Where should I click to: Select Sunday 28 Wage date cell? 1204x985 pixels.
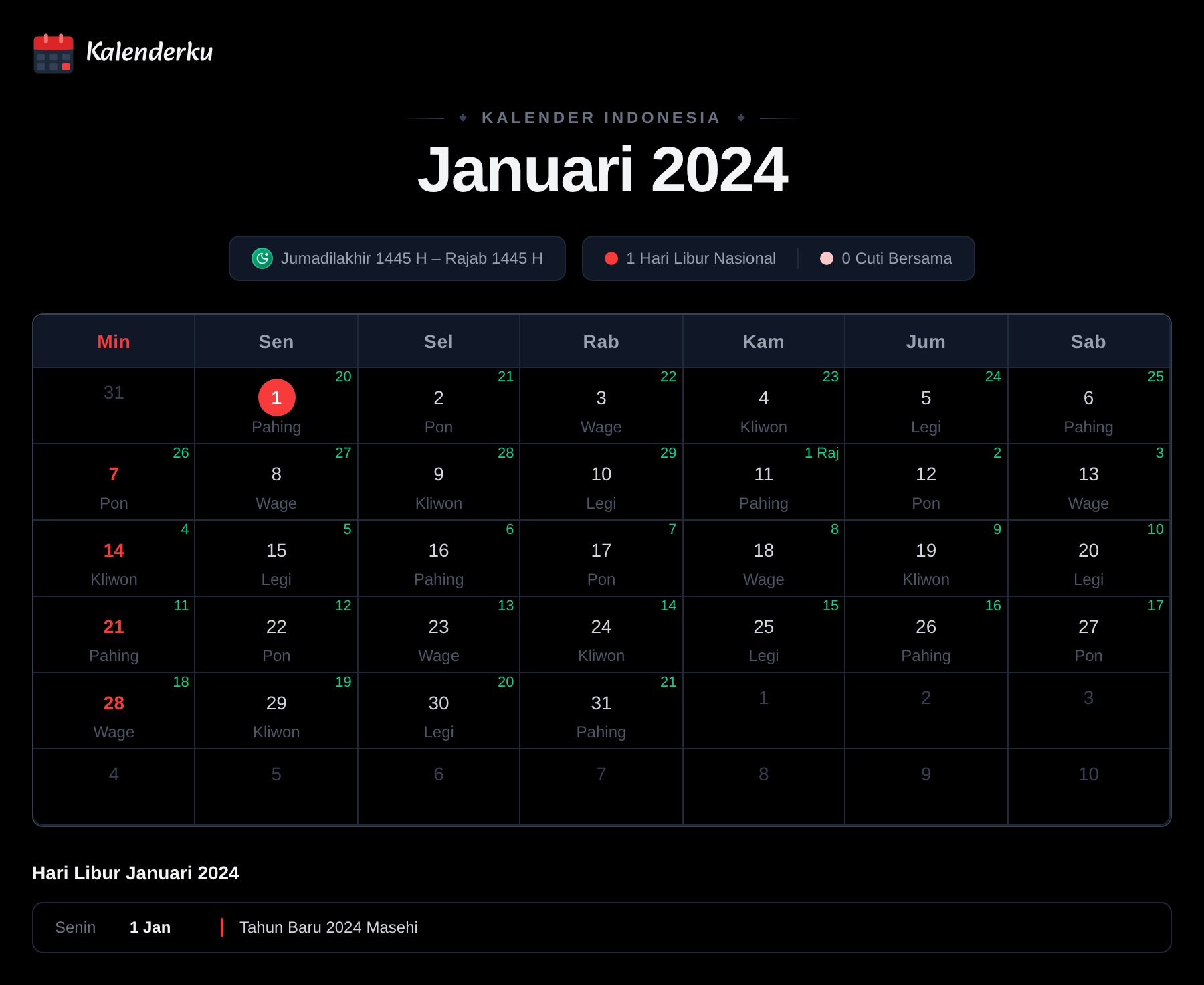114,711
